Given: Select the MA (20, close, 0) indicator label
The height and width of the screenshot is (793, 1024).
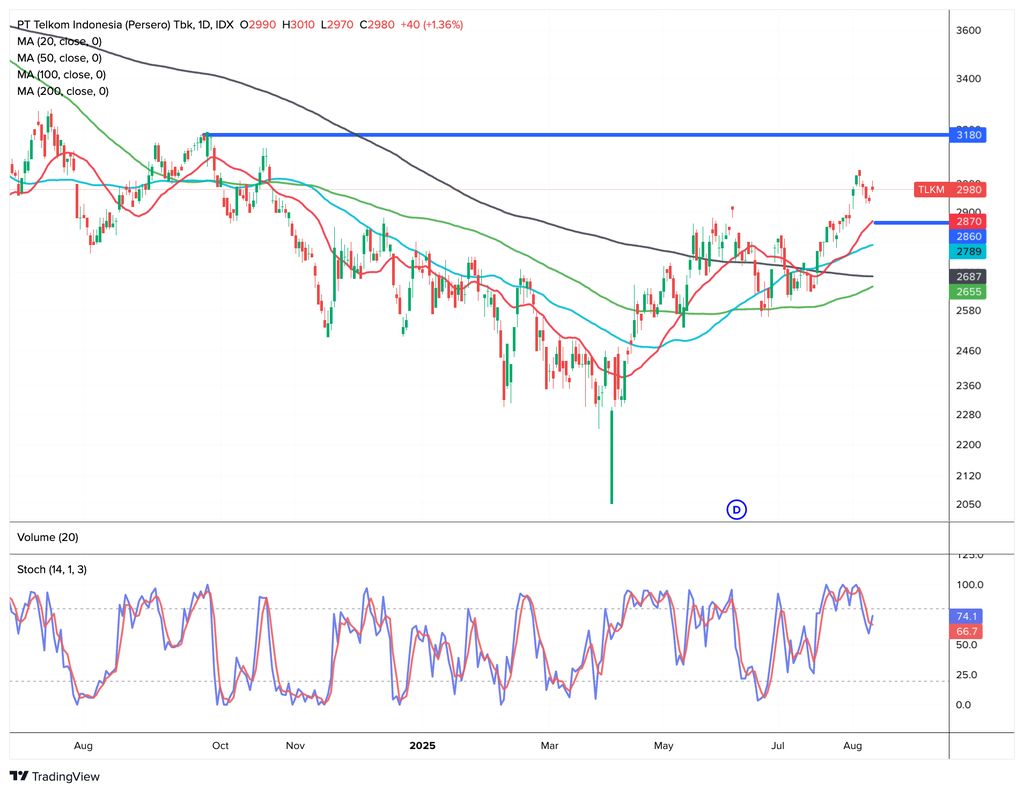Looking at the screenshot, I should tap(59, 41).
